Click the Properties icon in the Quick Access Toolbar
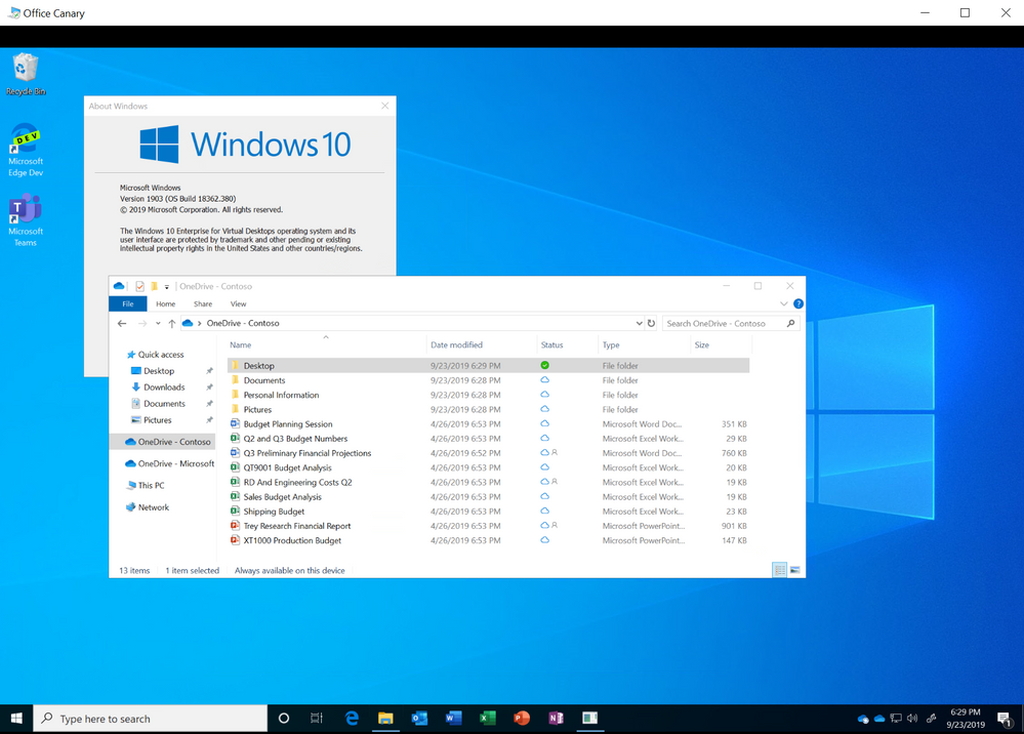Screen dimensions: 1024x734 140,286
